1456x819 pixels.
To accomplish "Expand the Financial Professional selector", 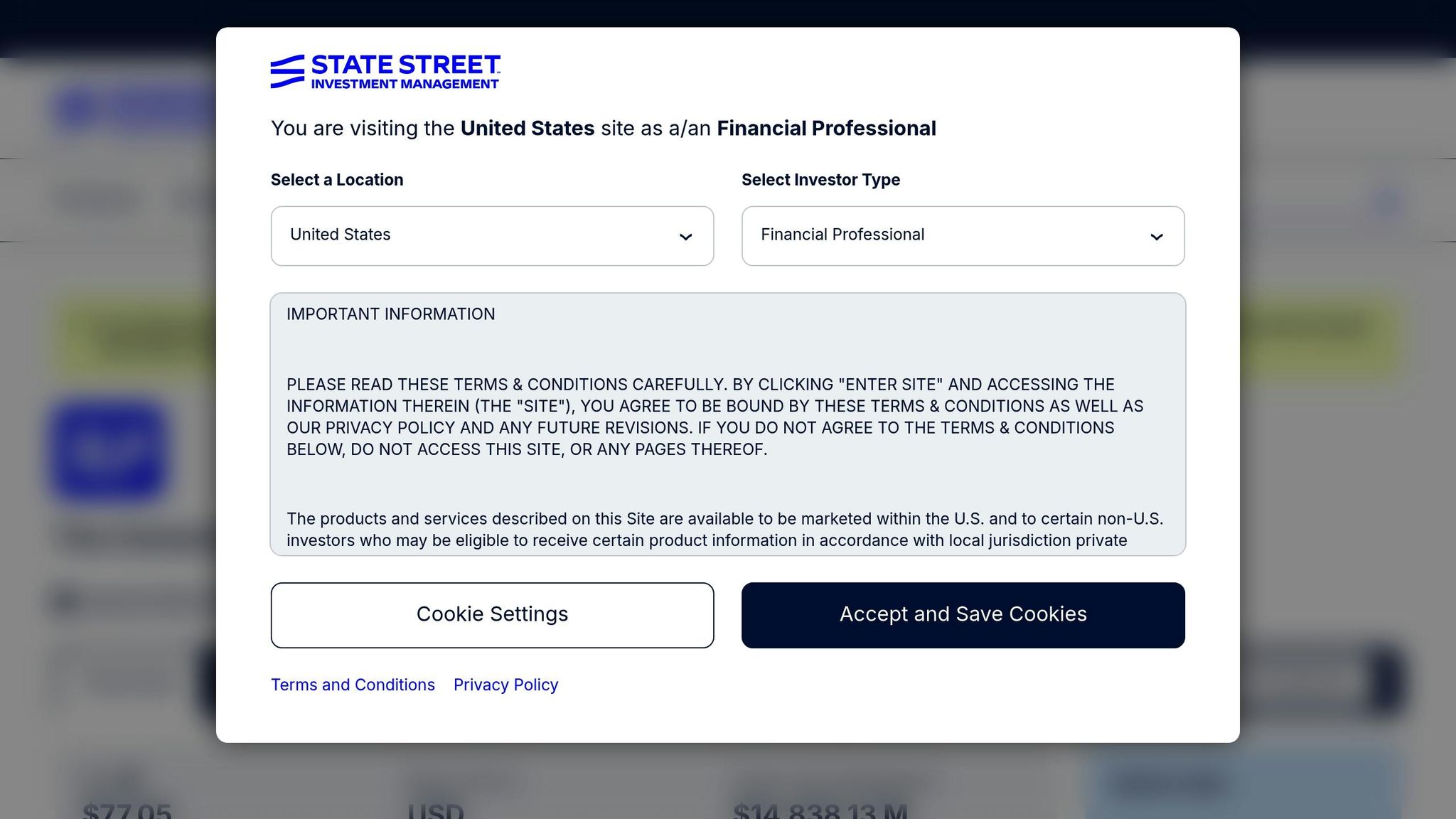I will (963, 236).
